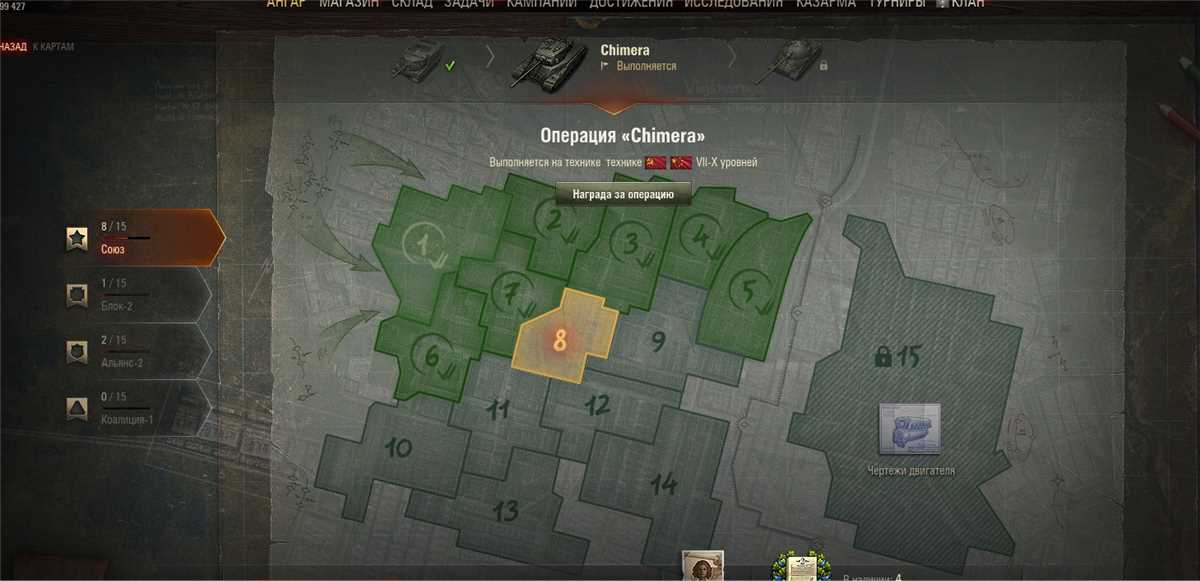Click the К КАРТАМ link

53,47
